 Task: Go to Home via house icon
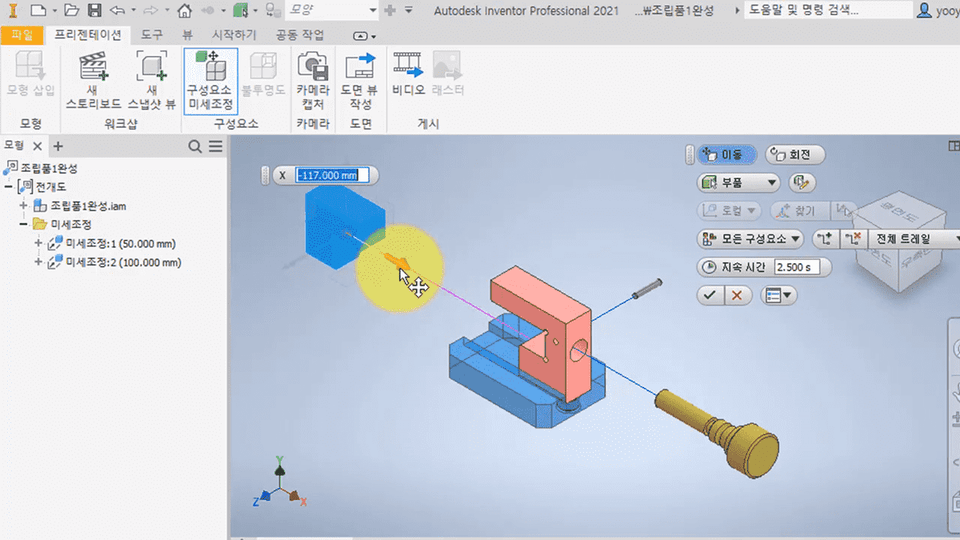(x=184, y=10)
